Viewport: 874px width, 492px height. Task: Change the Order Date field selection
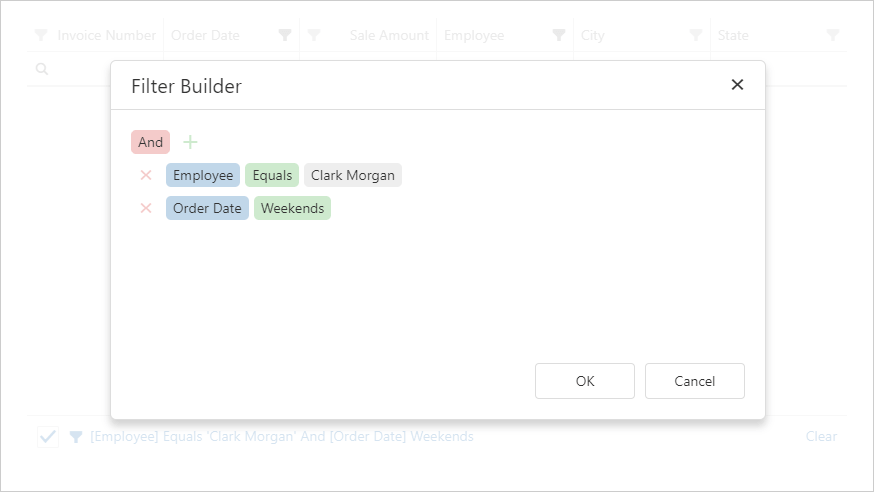pyautogui.click(x=207, y=208)
